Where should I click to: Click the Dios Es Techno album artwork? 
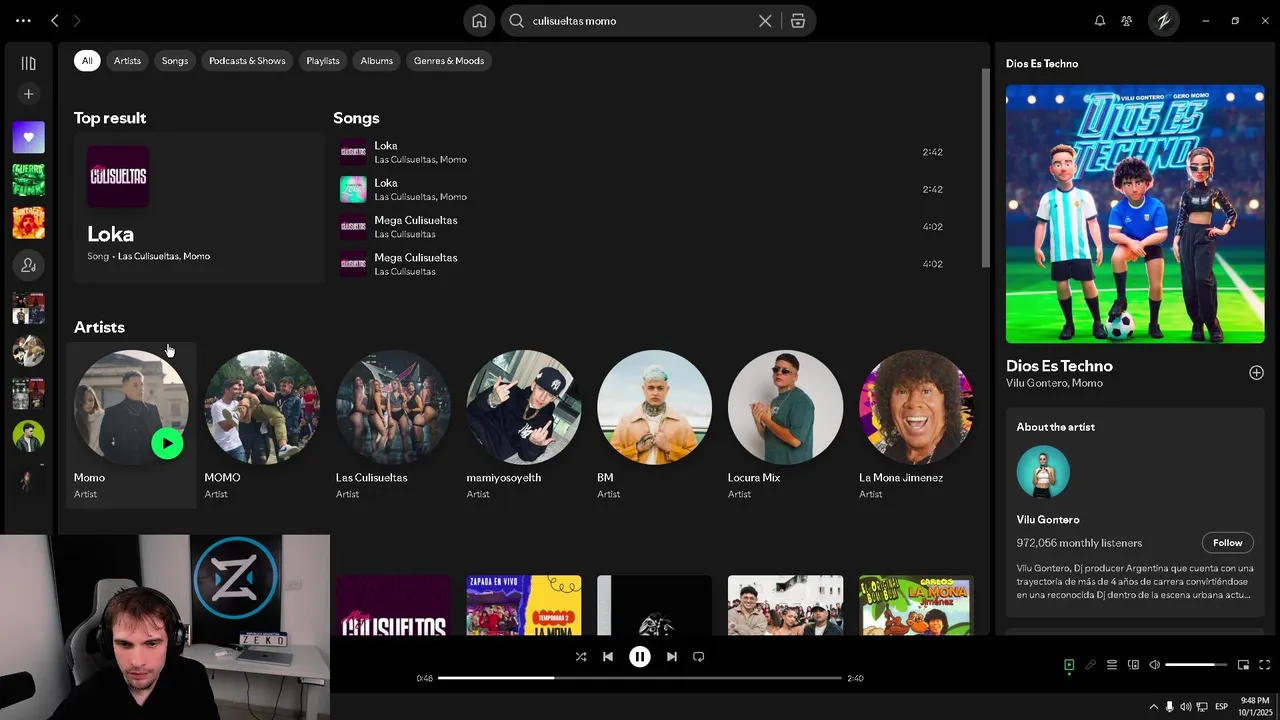(x=1135, y=214)
